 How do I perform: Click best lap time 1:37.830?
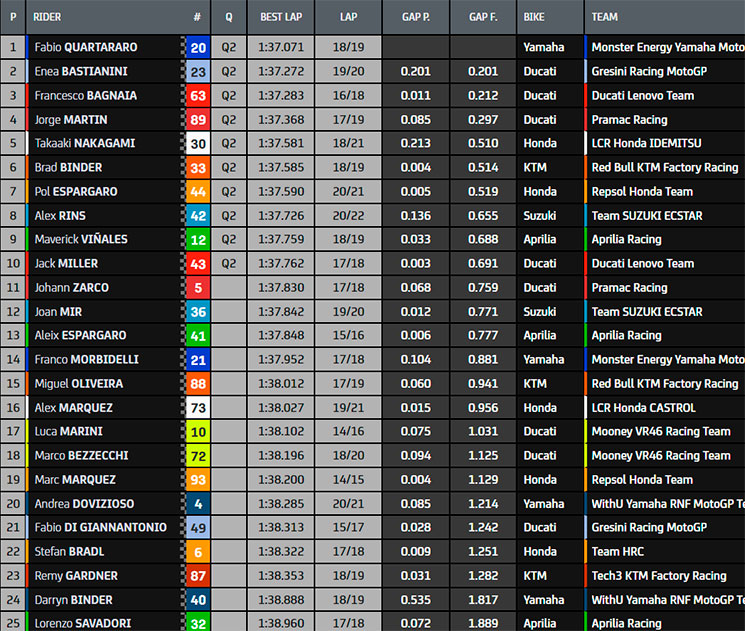click(281, 287)
